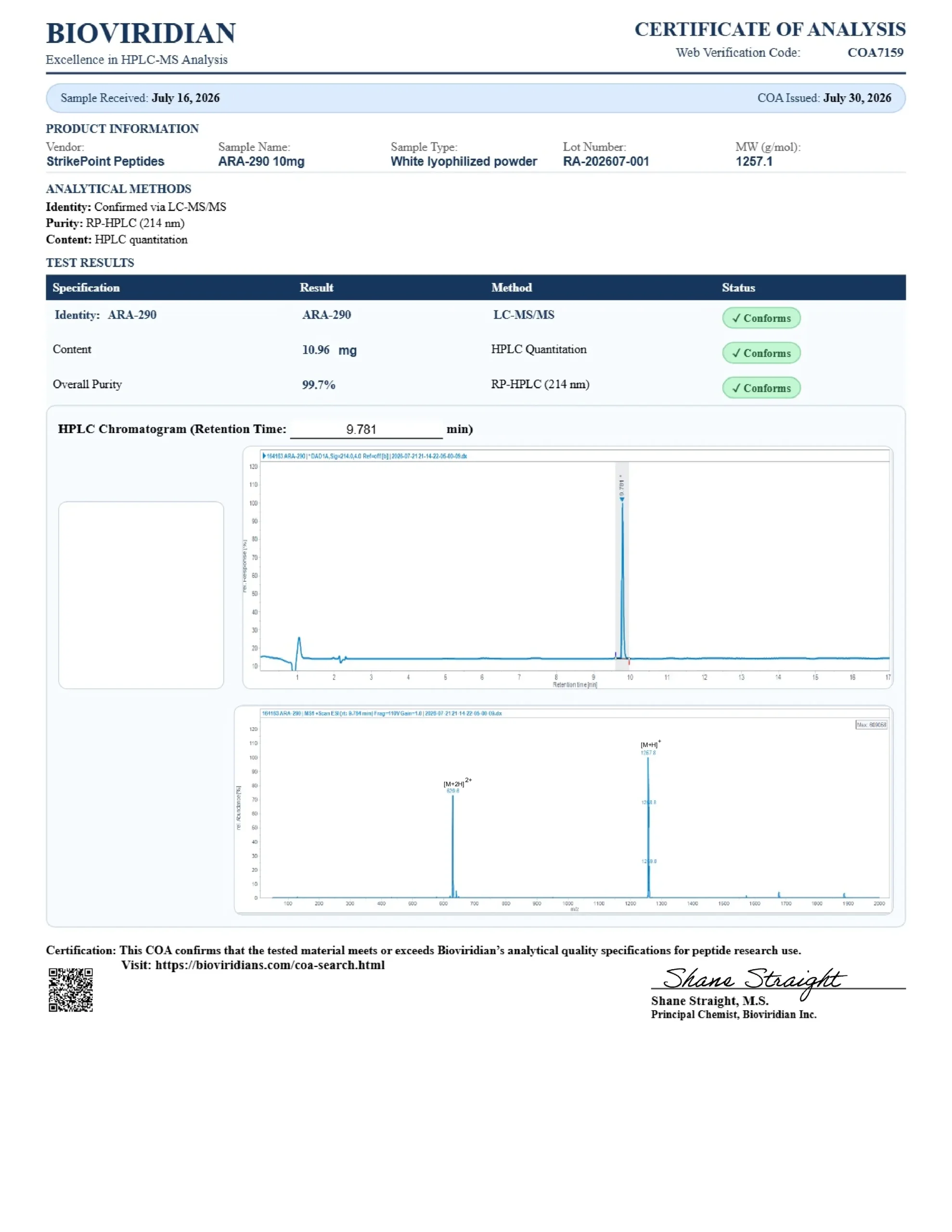The image size is (952, 1232).
Task: Click the empty image placeholder box
Action: (x=141, y=595)
